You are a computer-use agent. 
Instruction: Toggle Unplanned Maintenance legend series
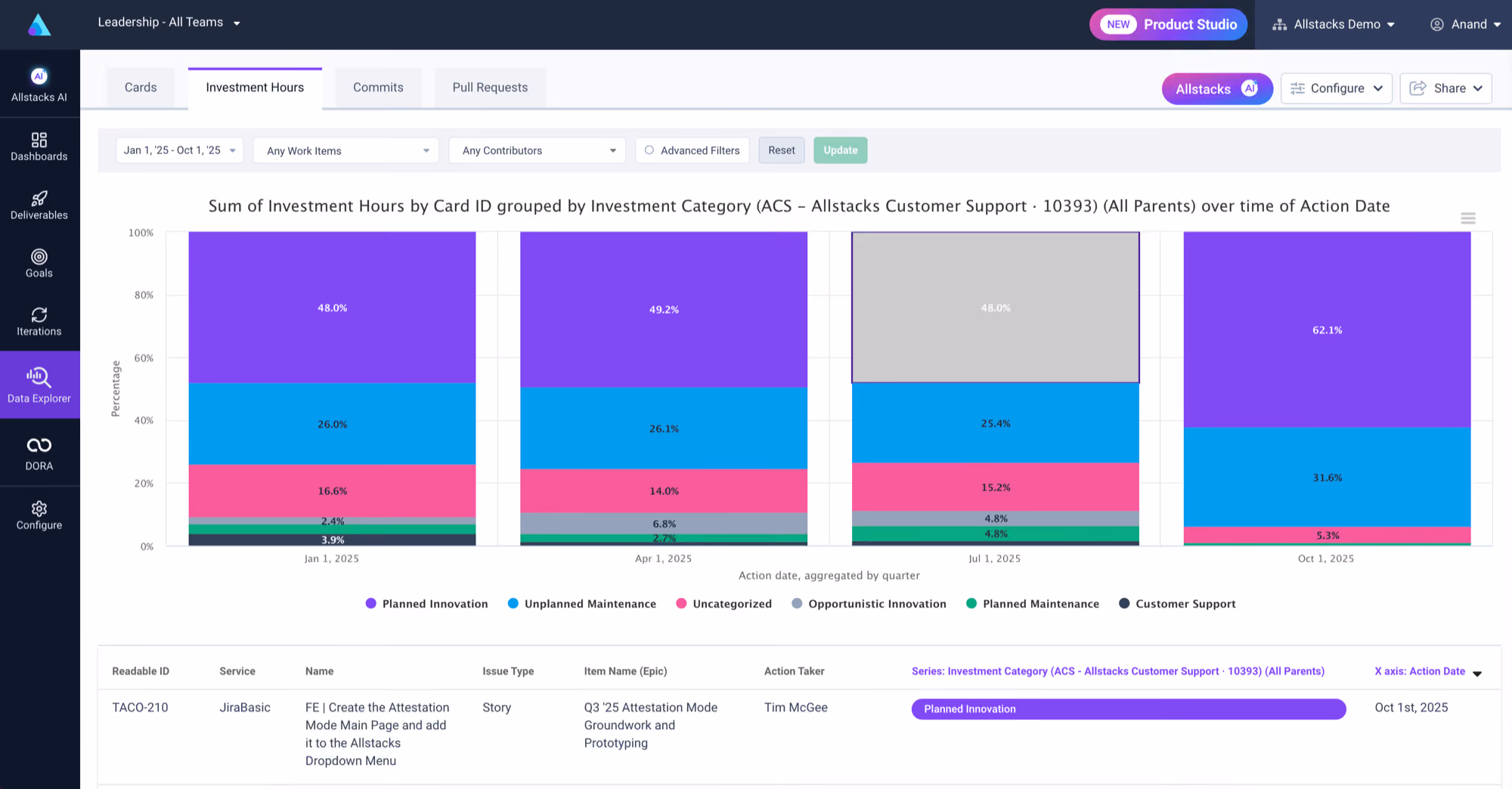(582, 604)
